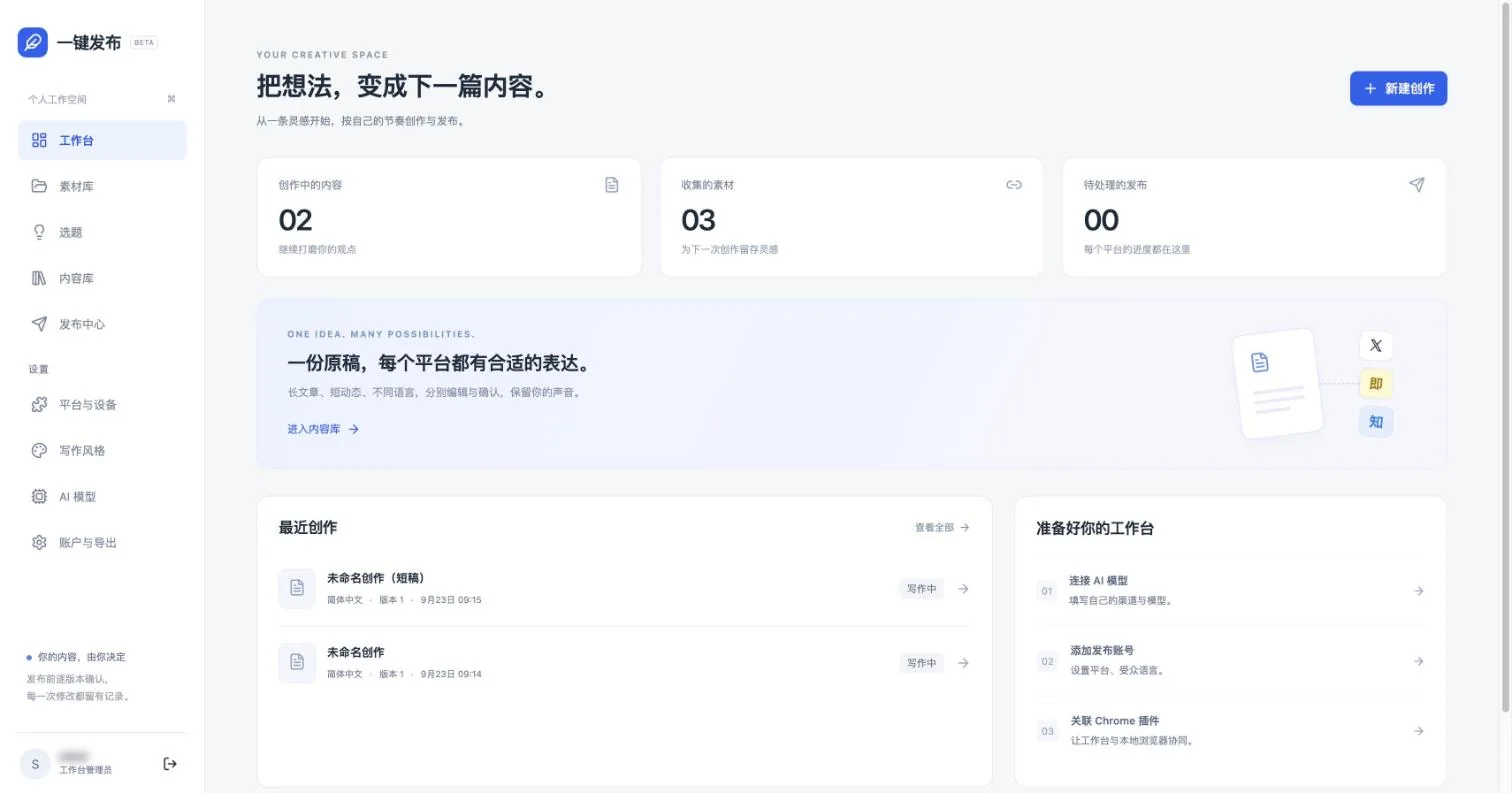Viewport: 1512px width, 793px height.
Task: Click the document icon on 创作中的内容 card
Action: [612, 185]
